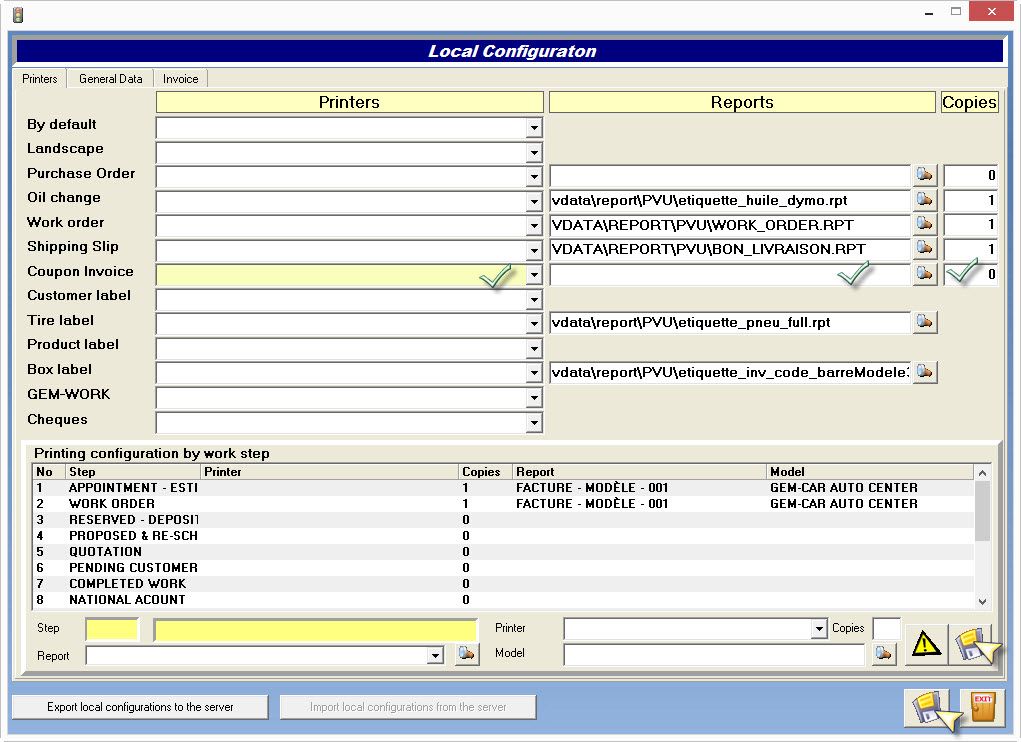This screenshot has height=742, width=1021.
Task: Save the work step printing configuration
Action: 973,644
